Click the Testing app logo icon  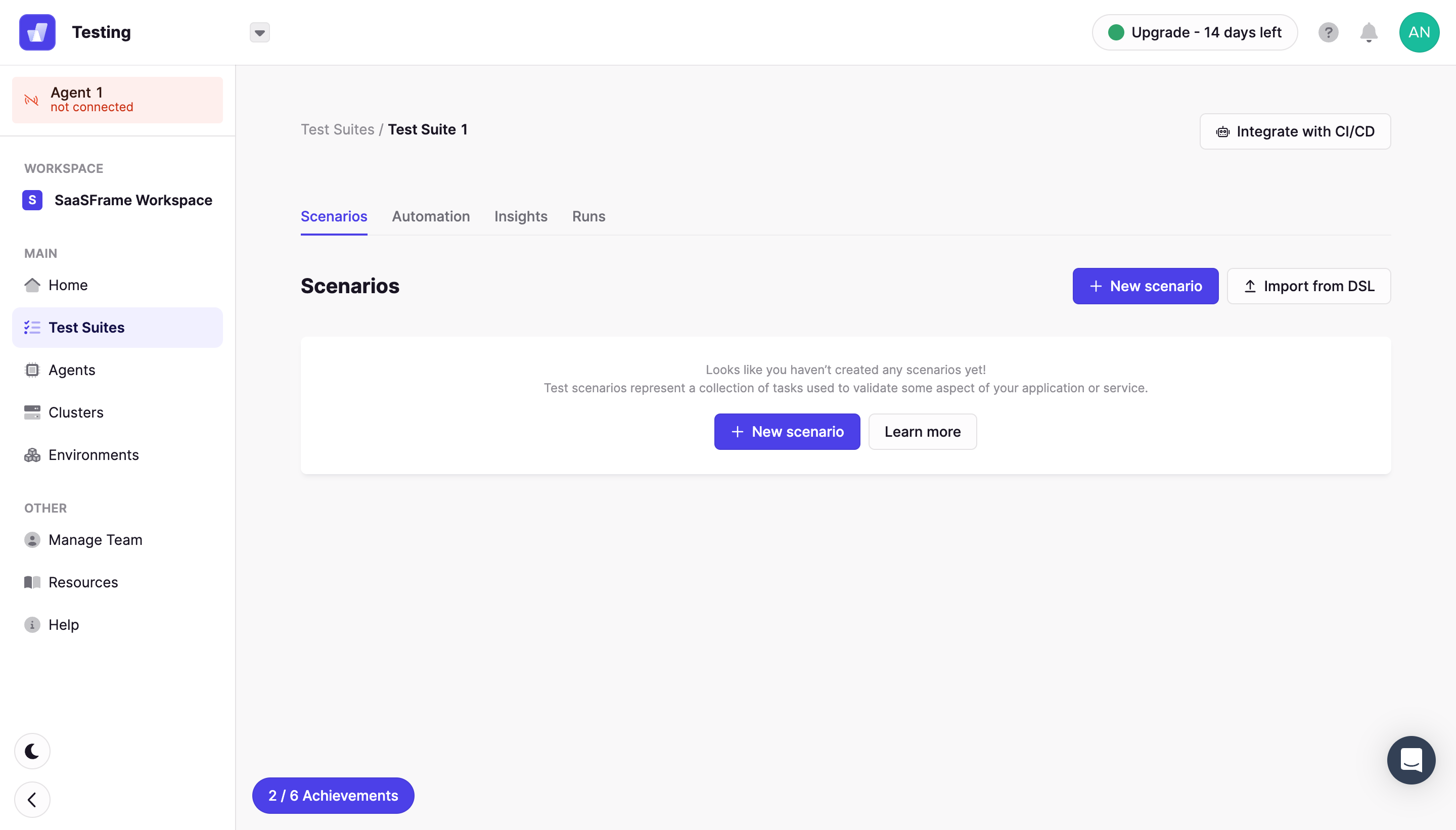(x=37, y=32)
